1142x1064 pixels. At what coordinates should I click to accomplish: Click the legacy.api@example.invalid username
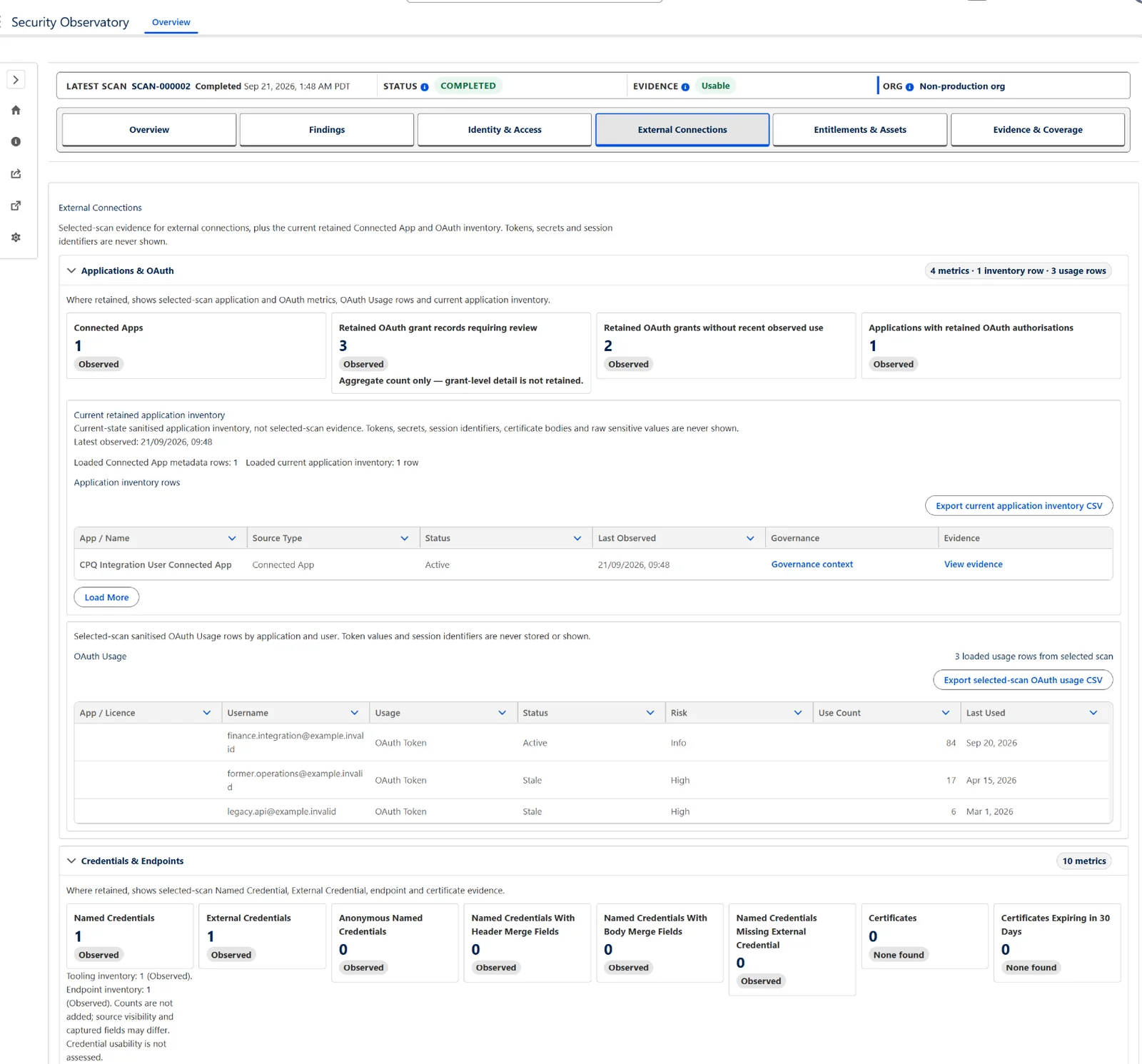(281, 812)
